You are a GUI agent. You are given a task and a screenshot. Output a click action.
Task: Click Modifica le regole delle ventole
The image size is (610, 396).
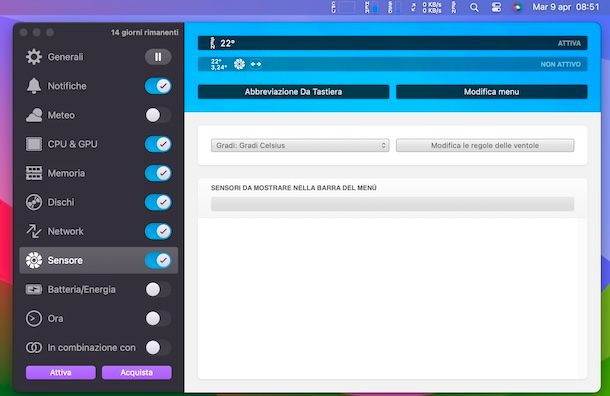[485, 145]
